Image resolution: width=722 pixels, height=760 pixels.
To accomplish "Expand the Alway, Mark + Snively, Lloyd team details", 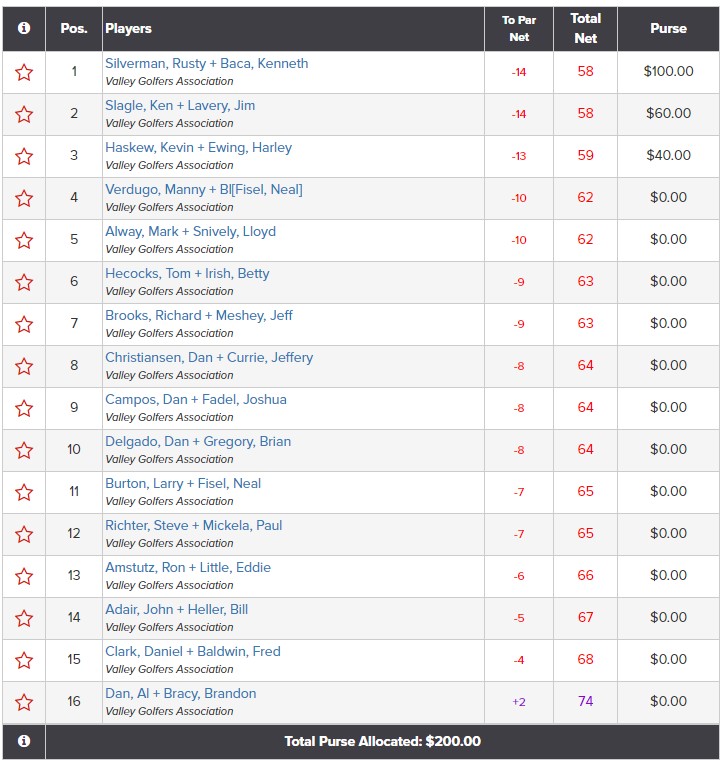I will pyautogui.click(x=190, y=232).
